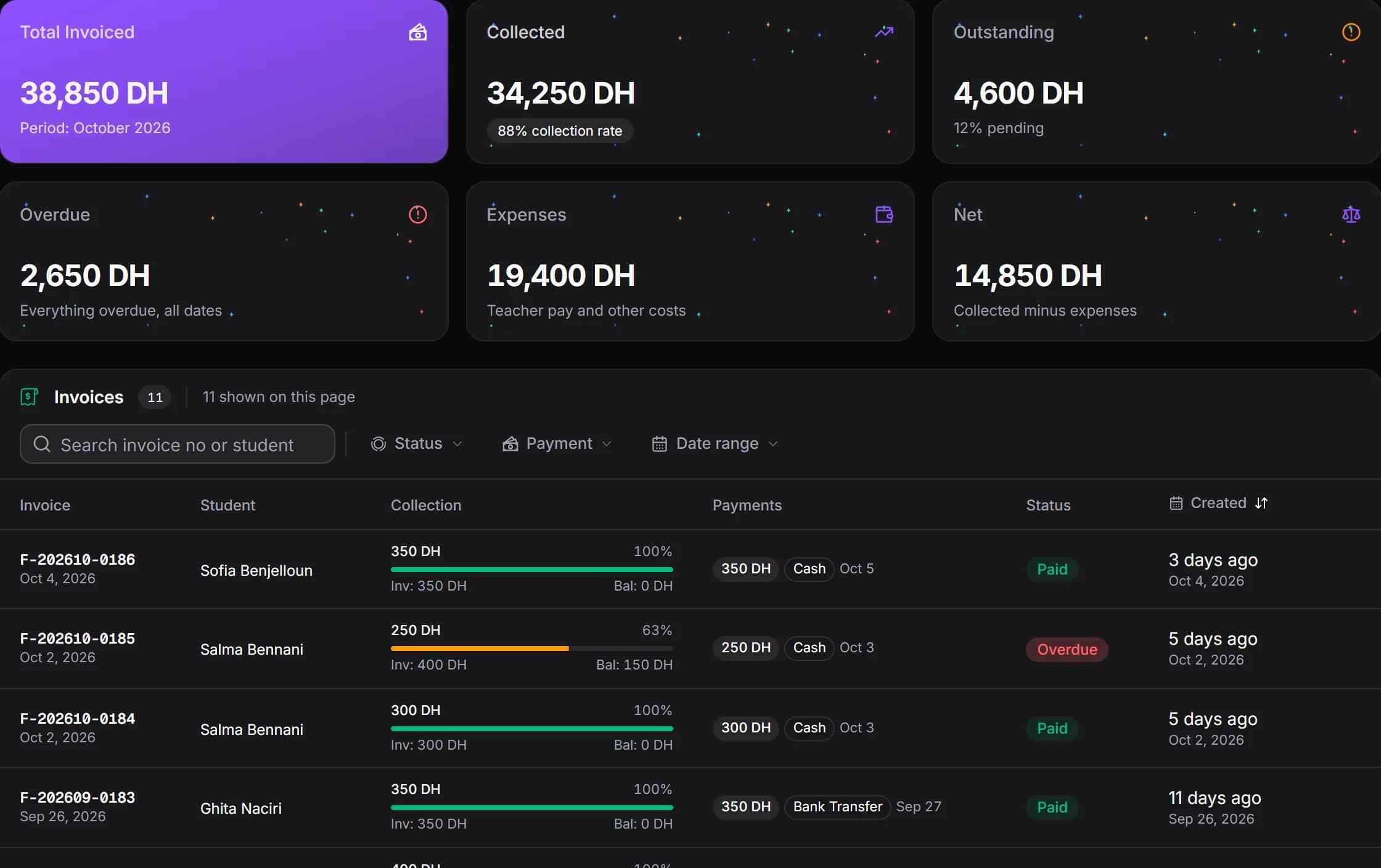Click Paid badge for Ghita Naciri
The width and height of the screenshot is (1381, 868).
[x=1052, y=807]
